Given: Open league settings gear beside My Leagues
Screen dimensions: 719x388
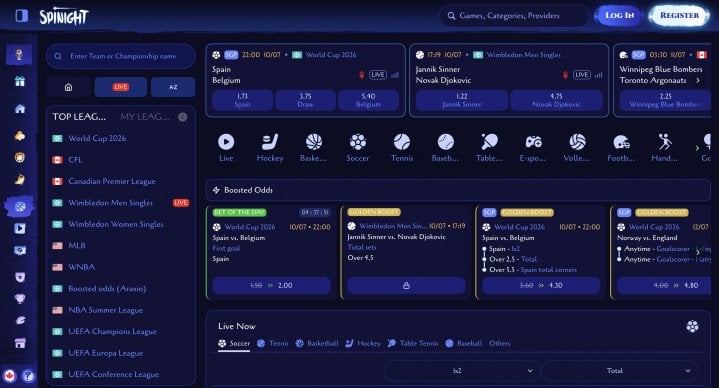Looking at the screenshot, I should [183, 116].
